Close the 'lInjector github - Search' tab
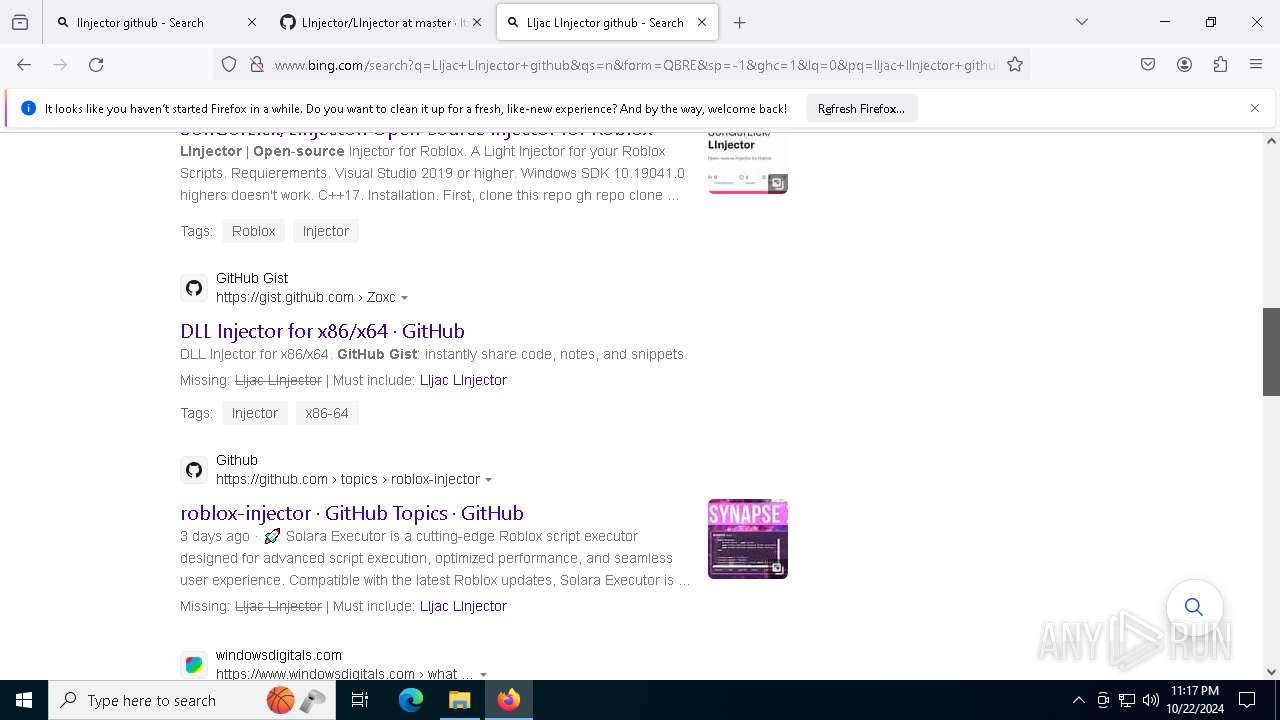The image size is (1280, 720). (251, 22)
